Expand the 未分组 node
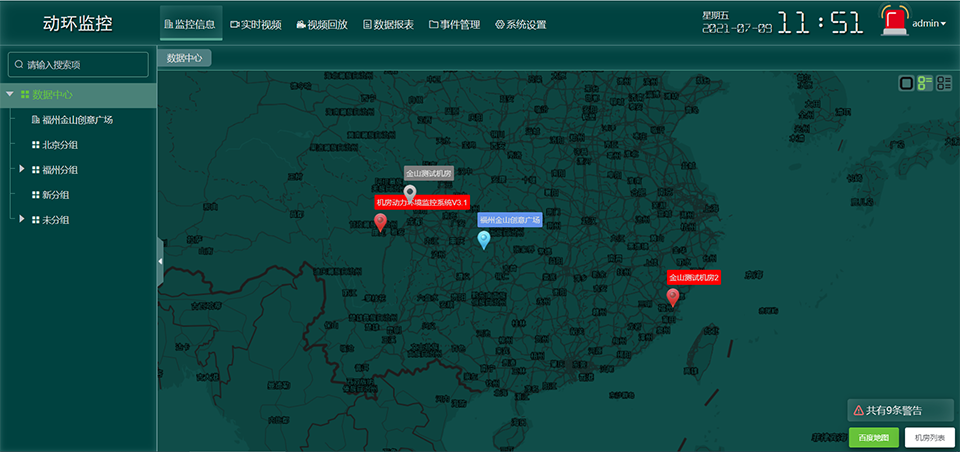This screenshot has height=452, width=960. click(x=22, y=219)
